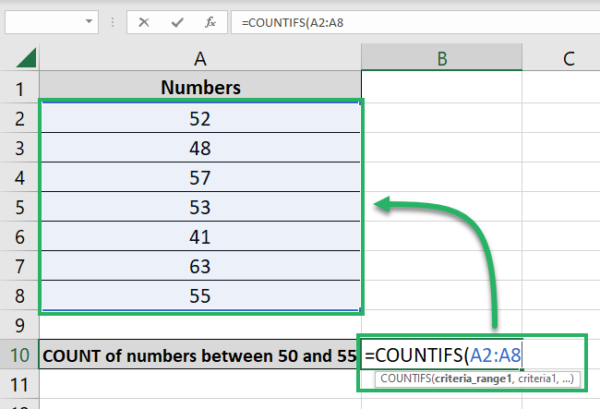Click the cell containing 53
The width and height of the screenshot is (600, 409).
point(200,207)
